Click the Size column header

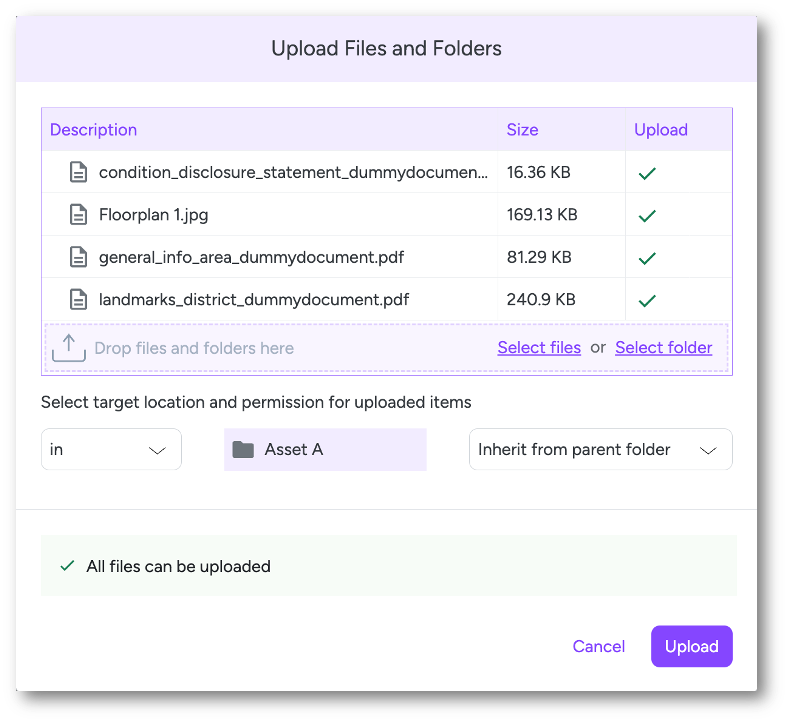(x=522, y=130)
